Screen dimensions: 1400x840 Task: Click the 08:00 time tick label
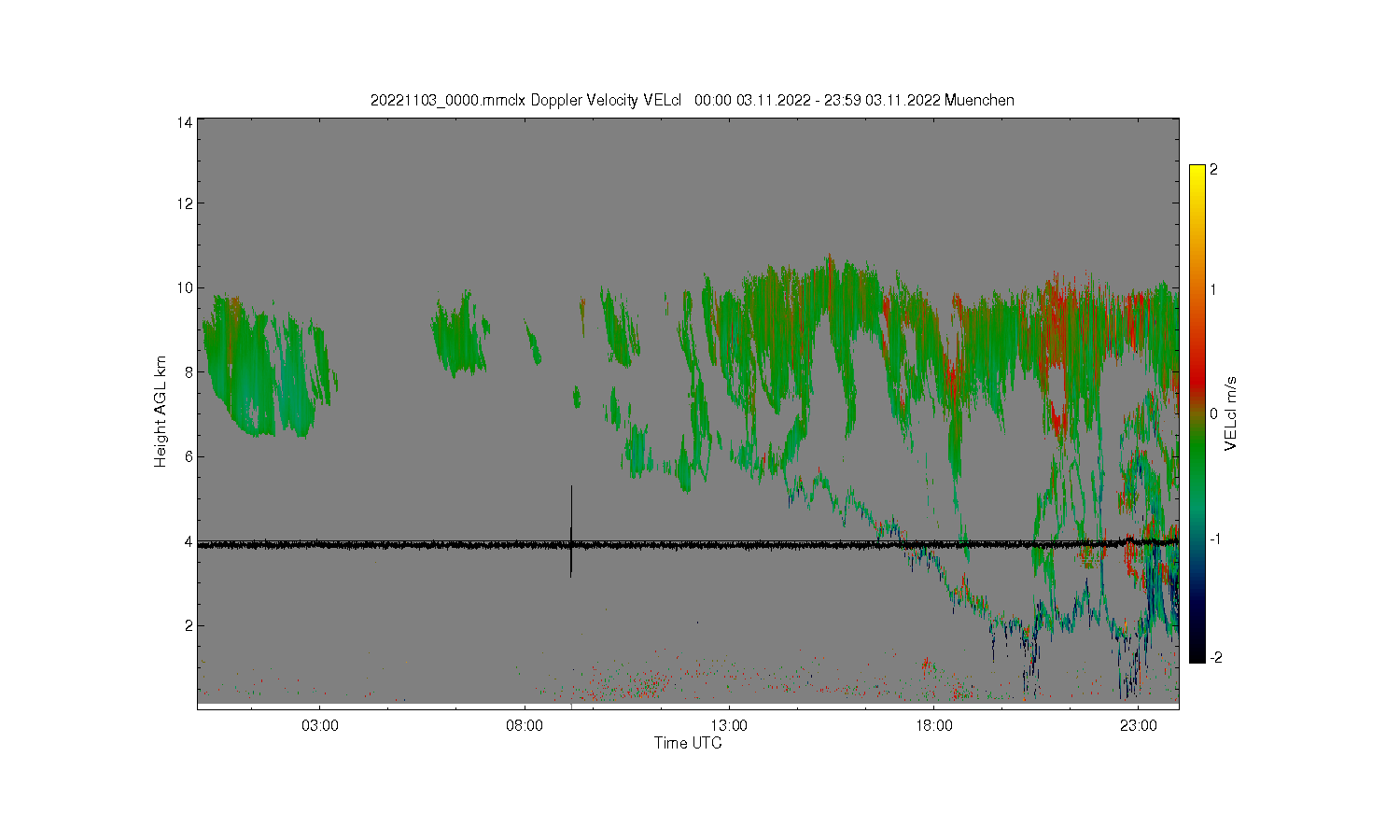point(525,725)
